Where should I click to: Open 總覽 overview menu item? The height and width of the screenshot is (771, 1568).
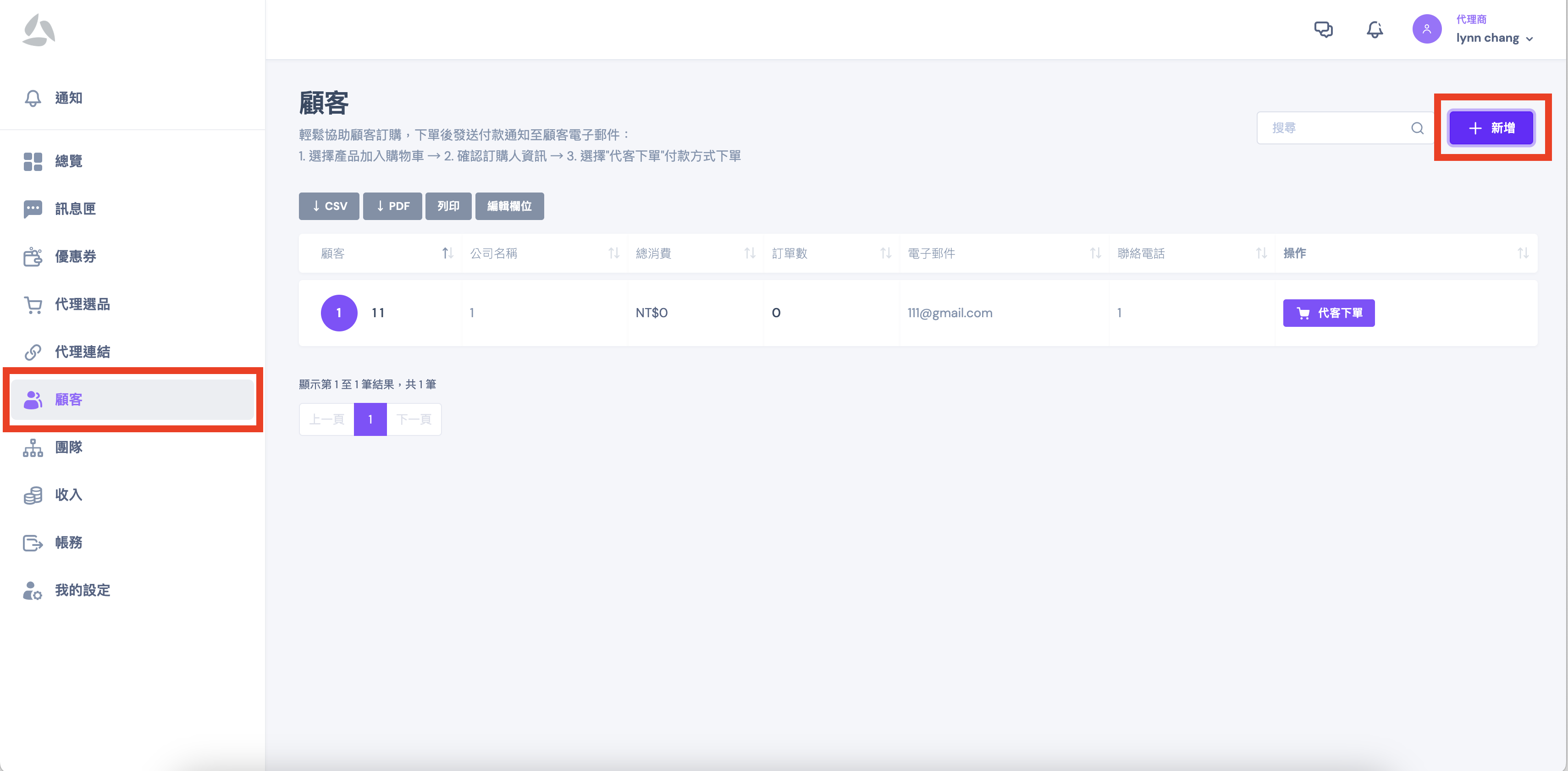[x=68, y=161]
